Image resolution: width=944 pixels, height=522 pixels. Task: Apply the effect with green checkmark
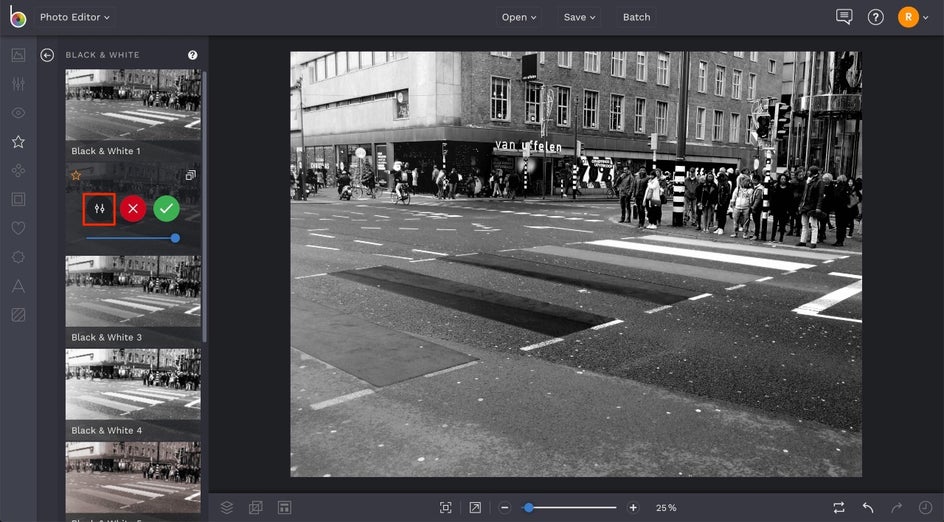(166, 209)
